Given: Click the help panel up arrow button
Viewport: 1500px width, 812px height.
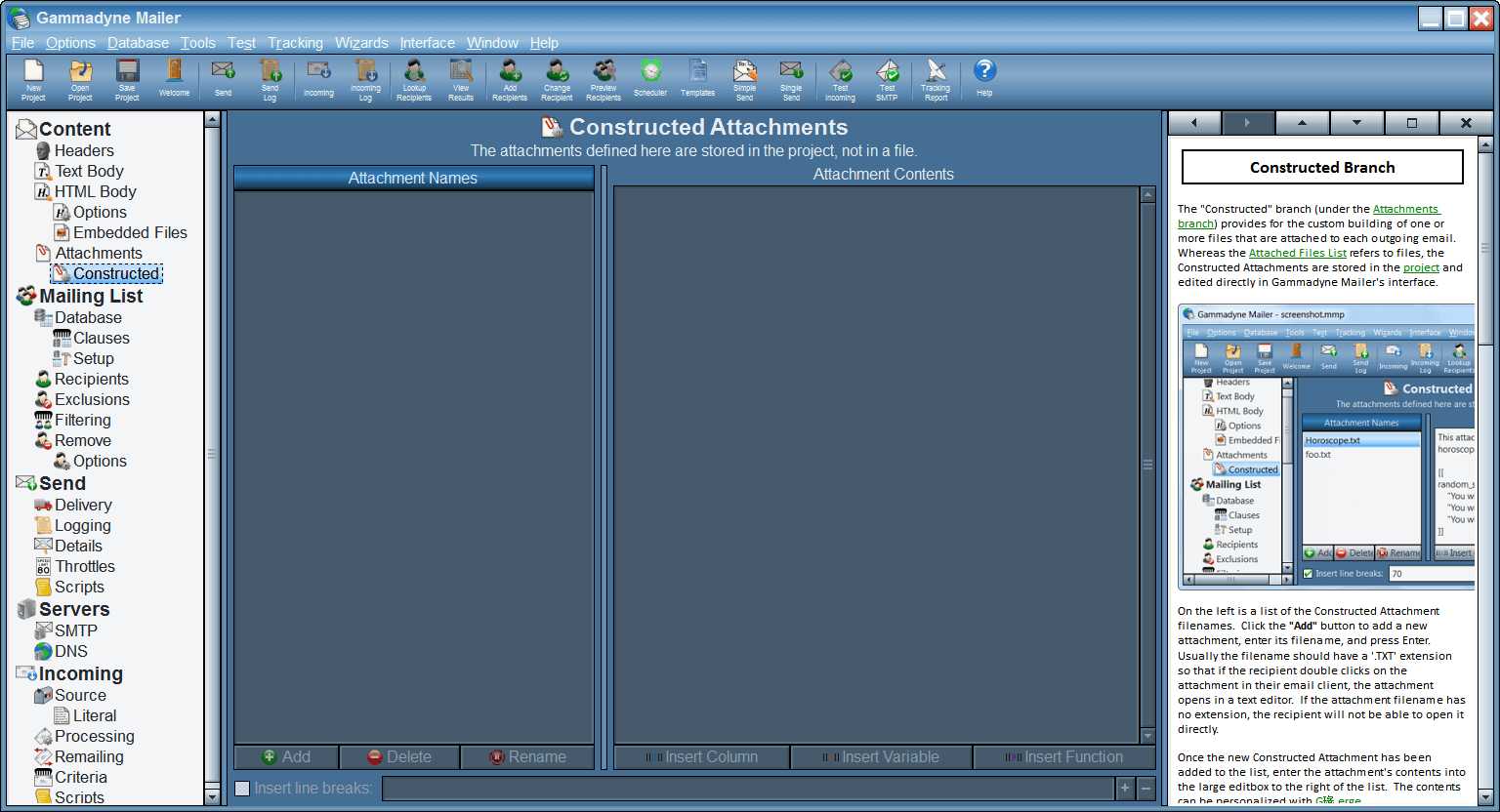Looking at the screenshot, I should [x=1302, y=123].
